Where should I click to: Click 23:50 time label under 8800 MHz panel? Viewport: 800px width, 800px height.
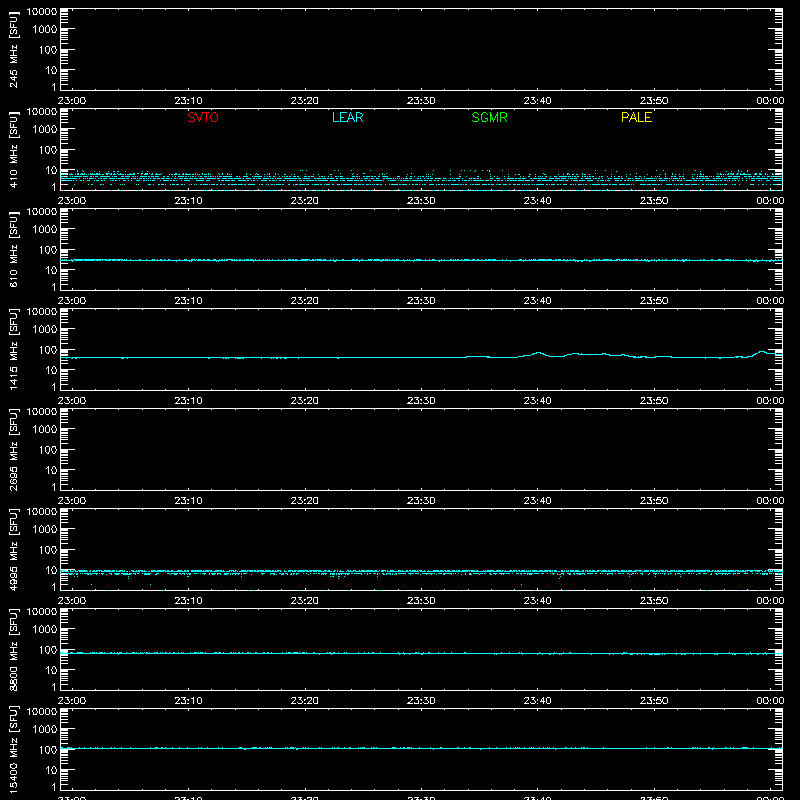pos(654,701)
